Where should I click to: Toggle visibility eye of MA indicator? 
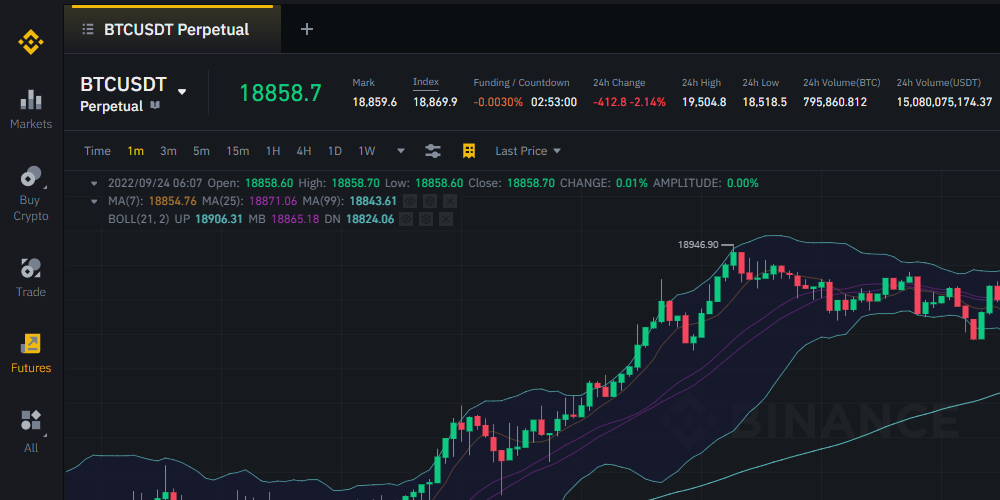(410, 202)
